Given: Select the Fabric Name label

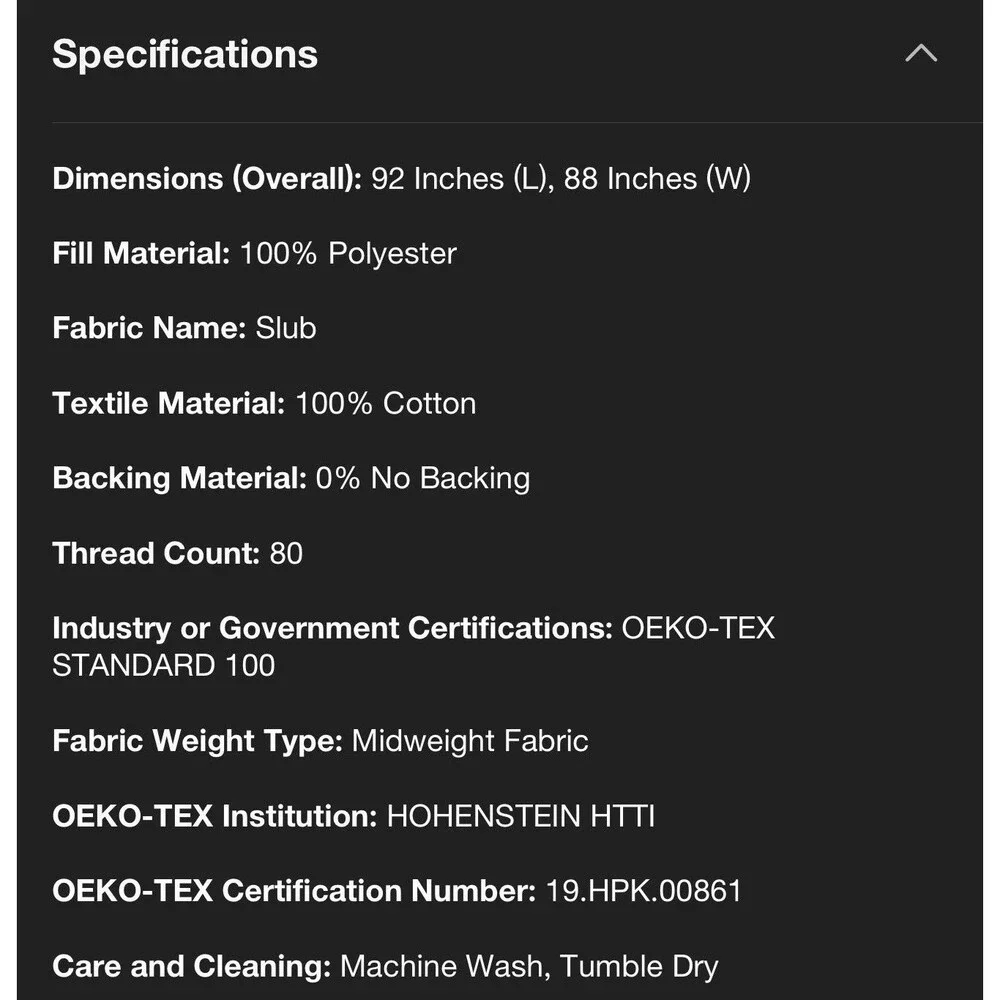Looking at the screenshot, I should click(149, 328).
